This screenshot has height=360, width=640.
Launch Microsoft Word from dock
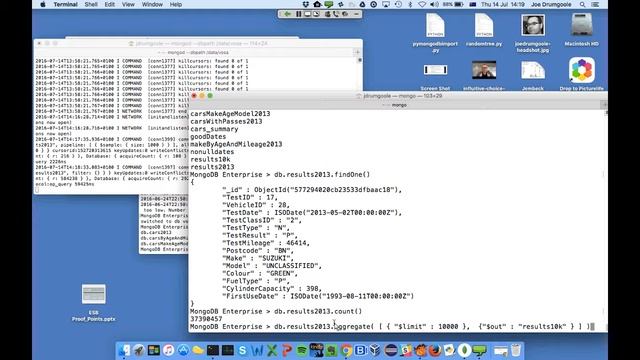[x=257, y=350]
